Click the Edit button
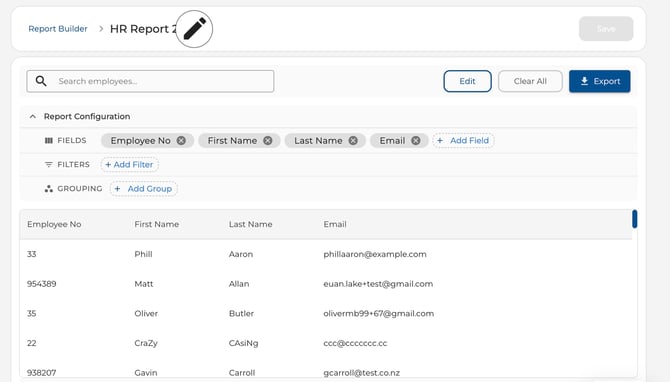Image resolution: width=670 pixels, height=382 pixels. pos(467,81)
